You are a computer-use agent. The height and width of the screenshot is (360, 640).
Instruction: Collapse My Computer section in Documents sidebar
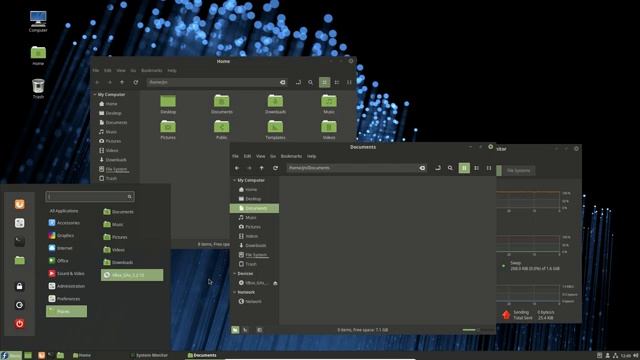(x=234, y=180)
